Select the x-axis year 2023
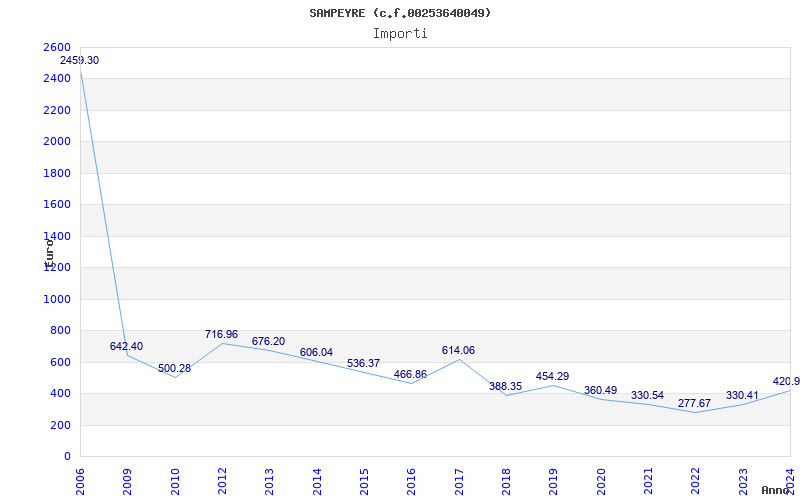The height and width of the screenshot is (500, 800). pos(742,482)
